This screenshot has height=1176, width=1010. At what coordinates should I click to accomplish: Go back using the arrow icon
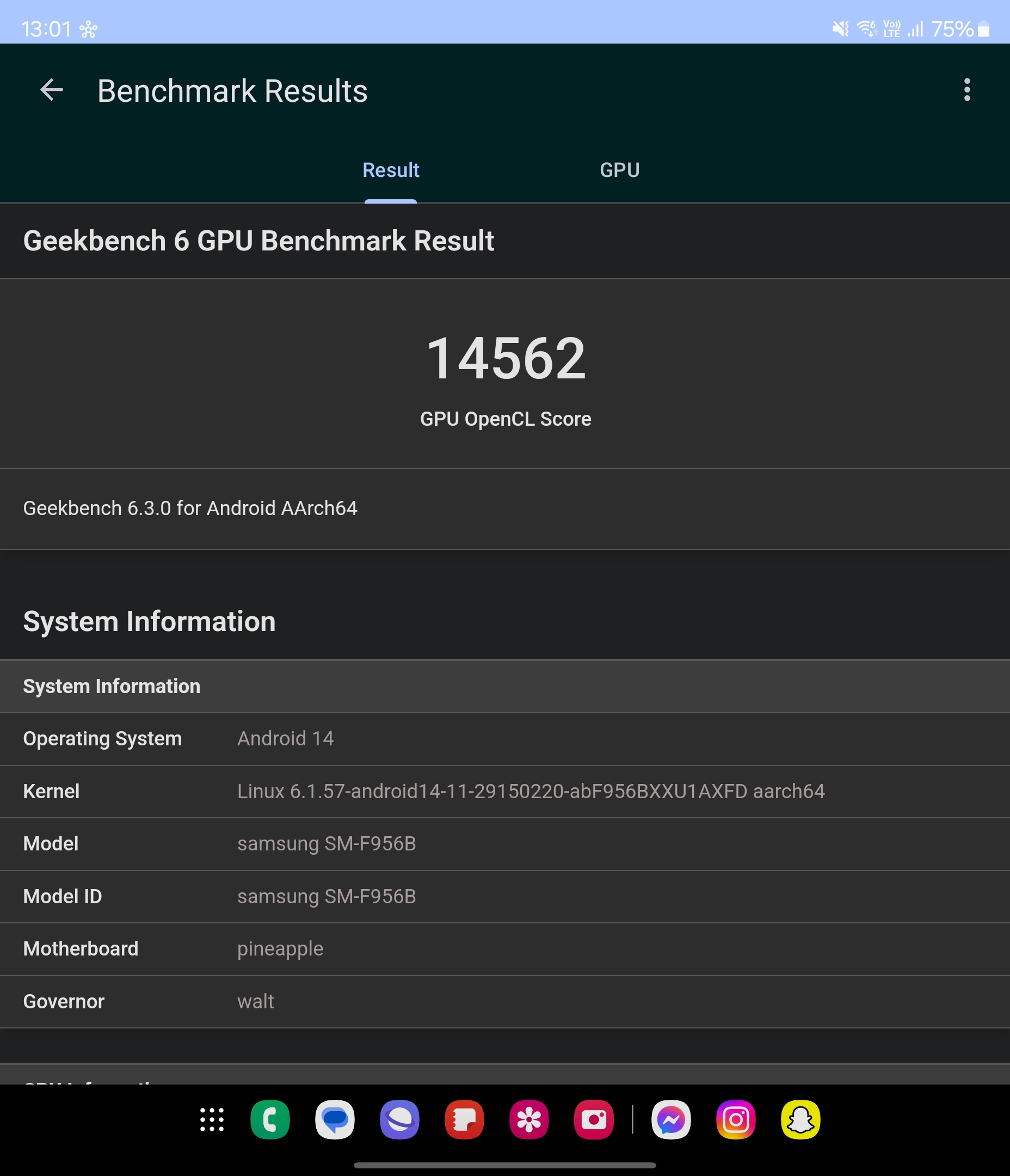52,90
